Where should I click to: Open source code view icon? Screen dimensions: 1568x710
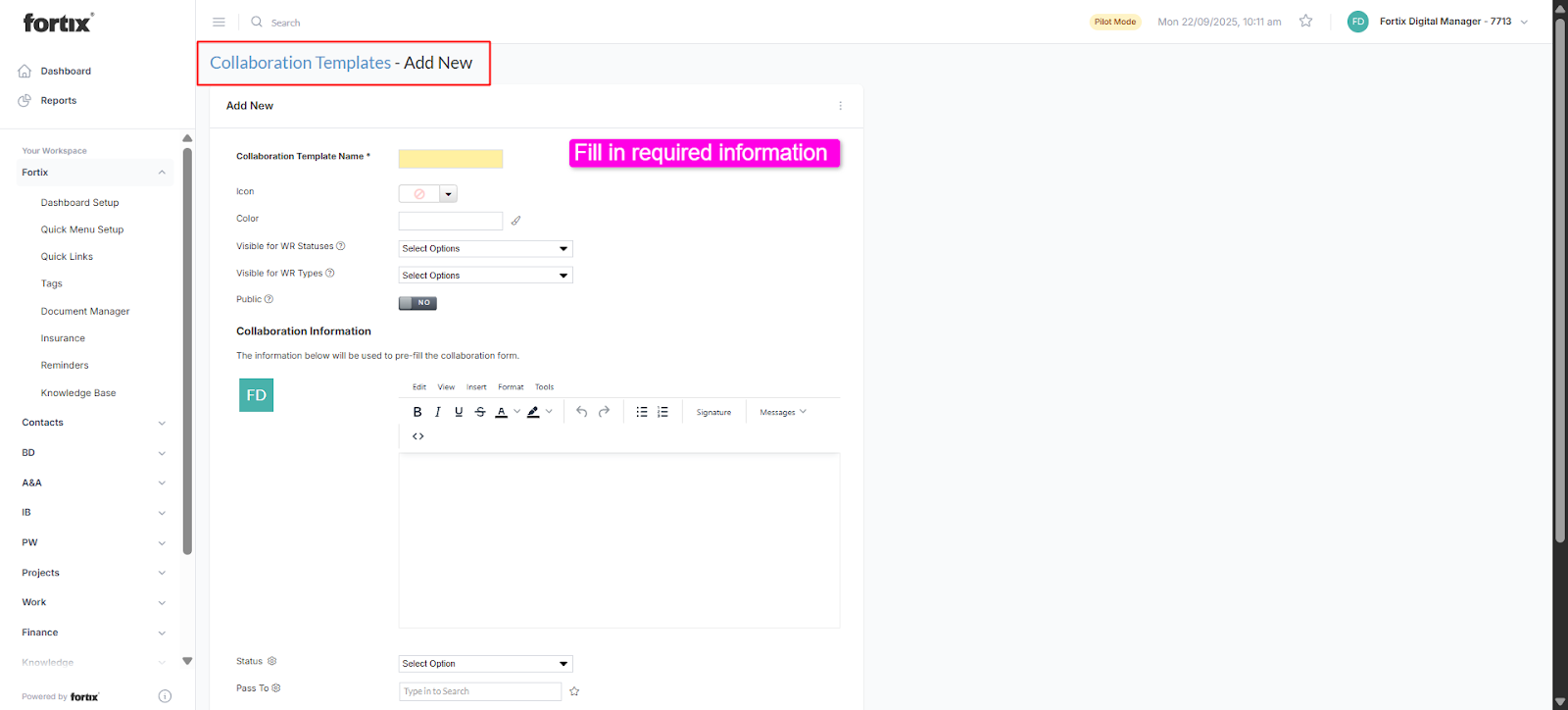pyautogui.click(x=418, y=436)
